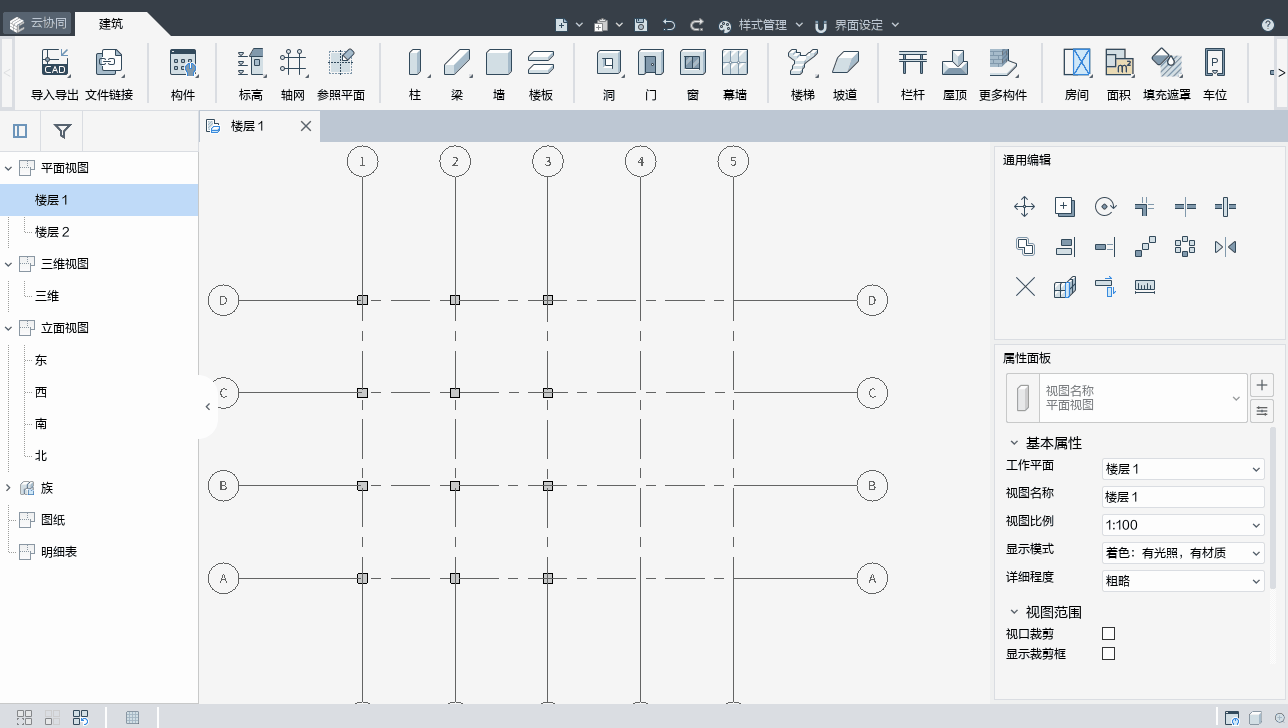Open the 视图比例 1:100 dropdown

1183,525
